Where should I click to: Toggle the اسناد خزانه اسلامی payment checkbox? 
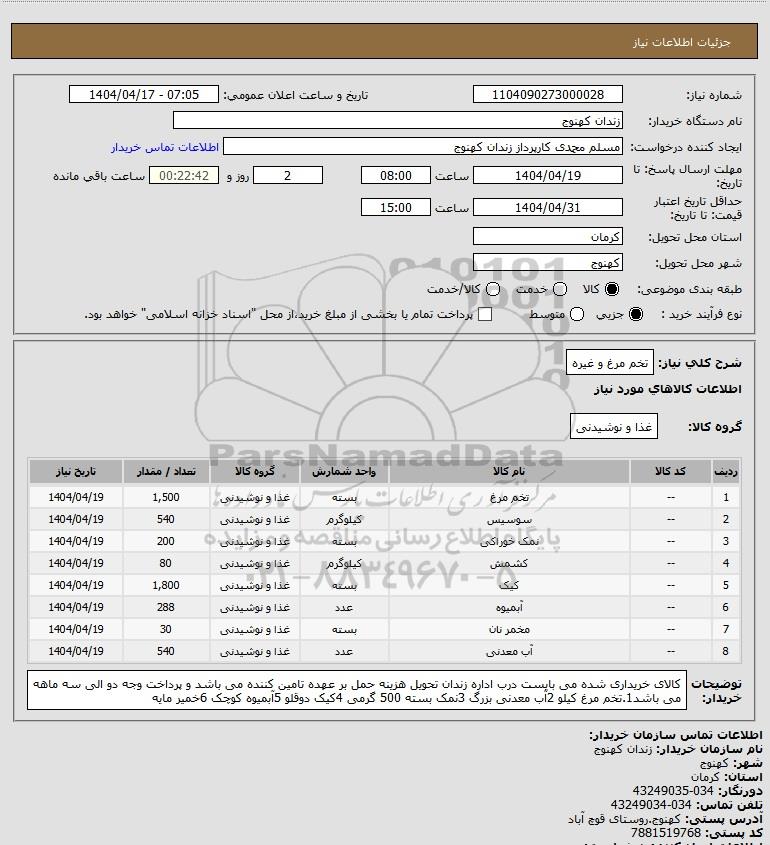tap(485, 314)
